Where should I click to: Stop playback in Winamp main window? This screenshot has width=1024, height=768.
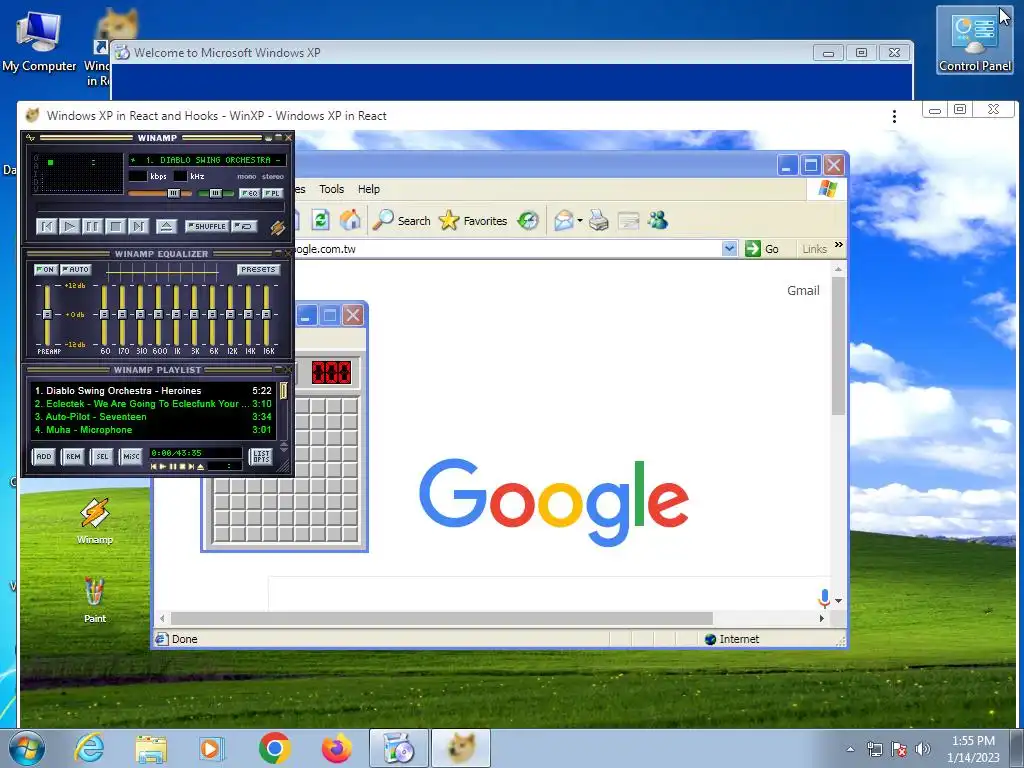point(116,227)
